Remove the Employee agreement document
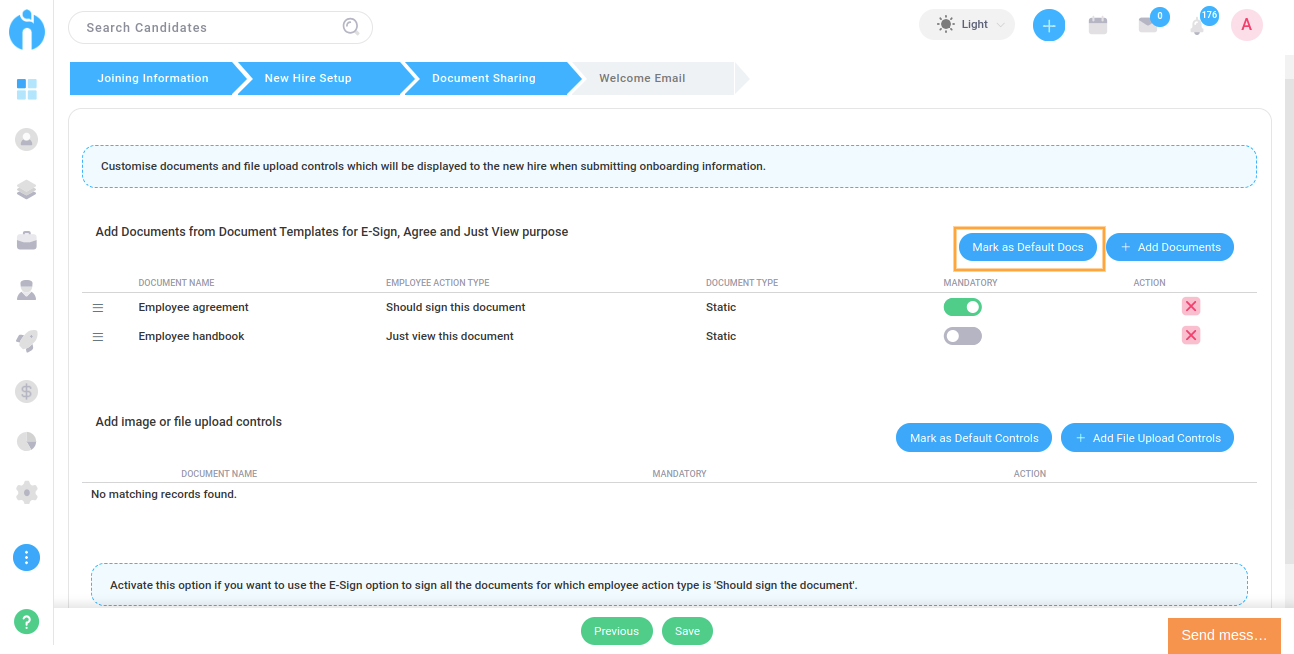Image resolution: width=1294 pixels, height=654 pixels. point(1191,306)
